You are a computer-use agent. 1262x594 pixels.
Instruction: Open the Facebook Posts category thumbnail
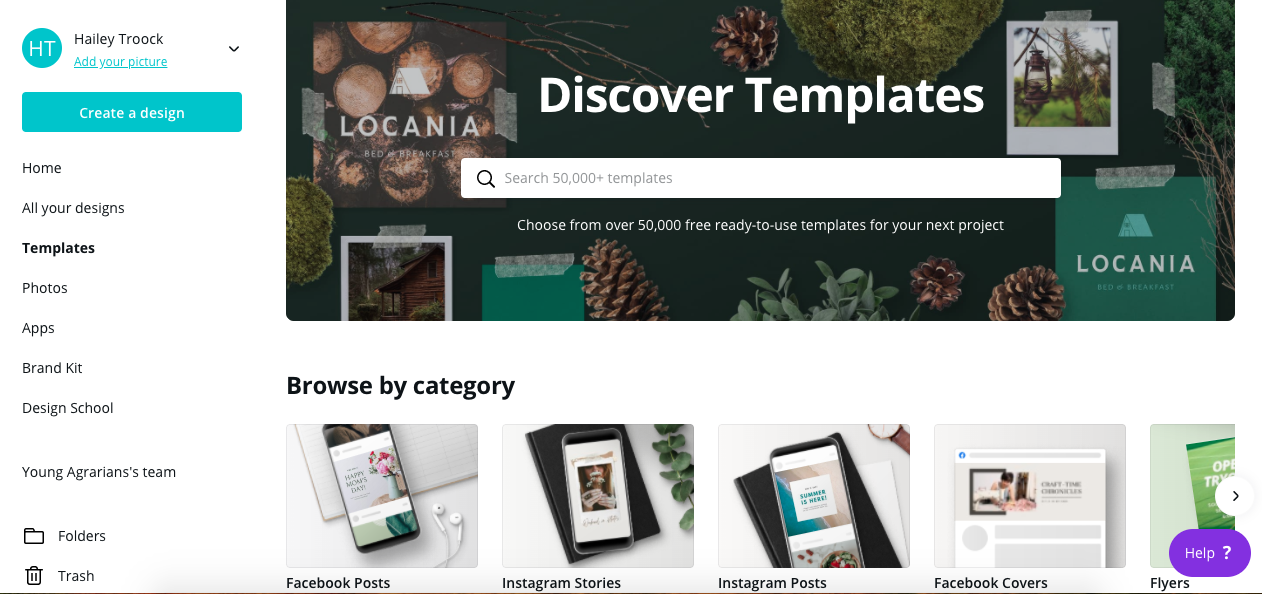click(382, 496)
